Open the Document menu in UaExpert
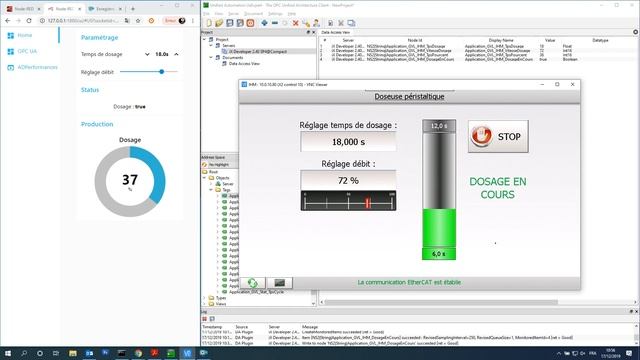 (x=253, y=14)
